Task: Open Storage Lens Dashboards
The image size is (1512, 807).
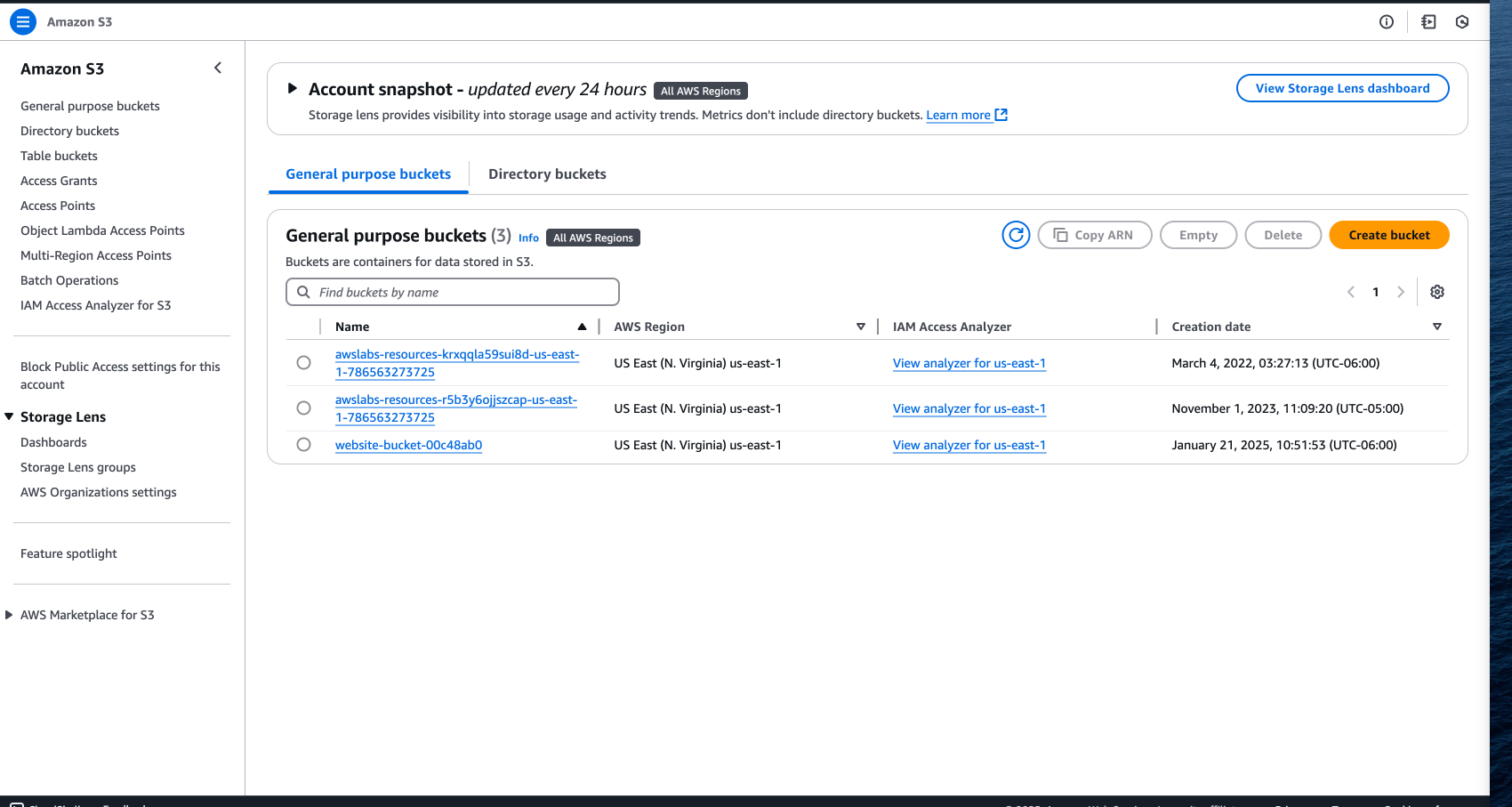Action: click(x=53, y=442)
